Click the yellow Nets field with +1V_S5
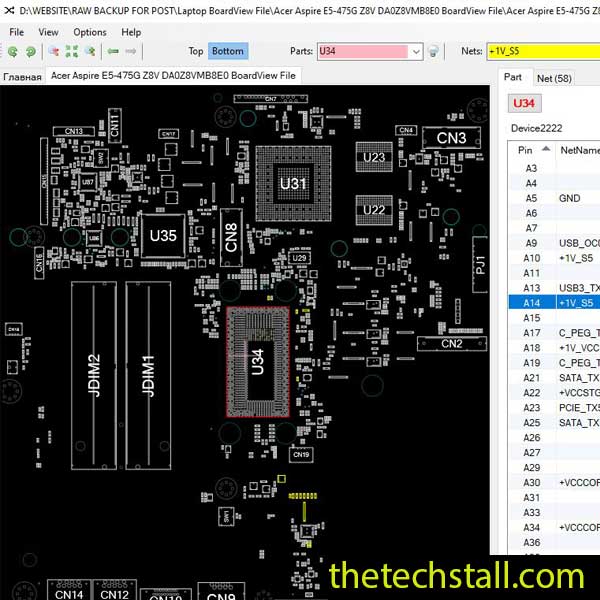 [543, 51]
